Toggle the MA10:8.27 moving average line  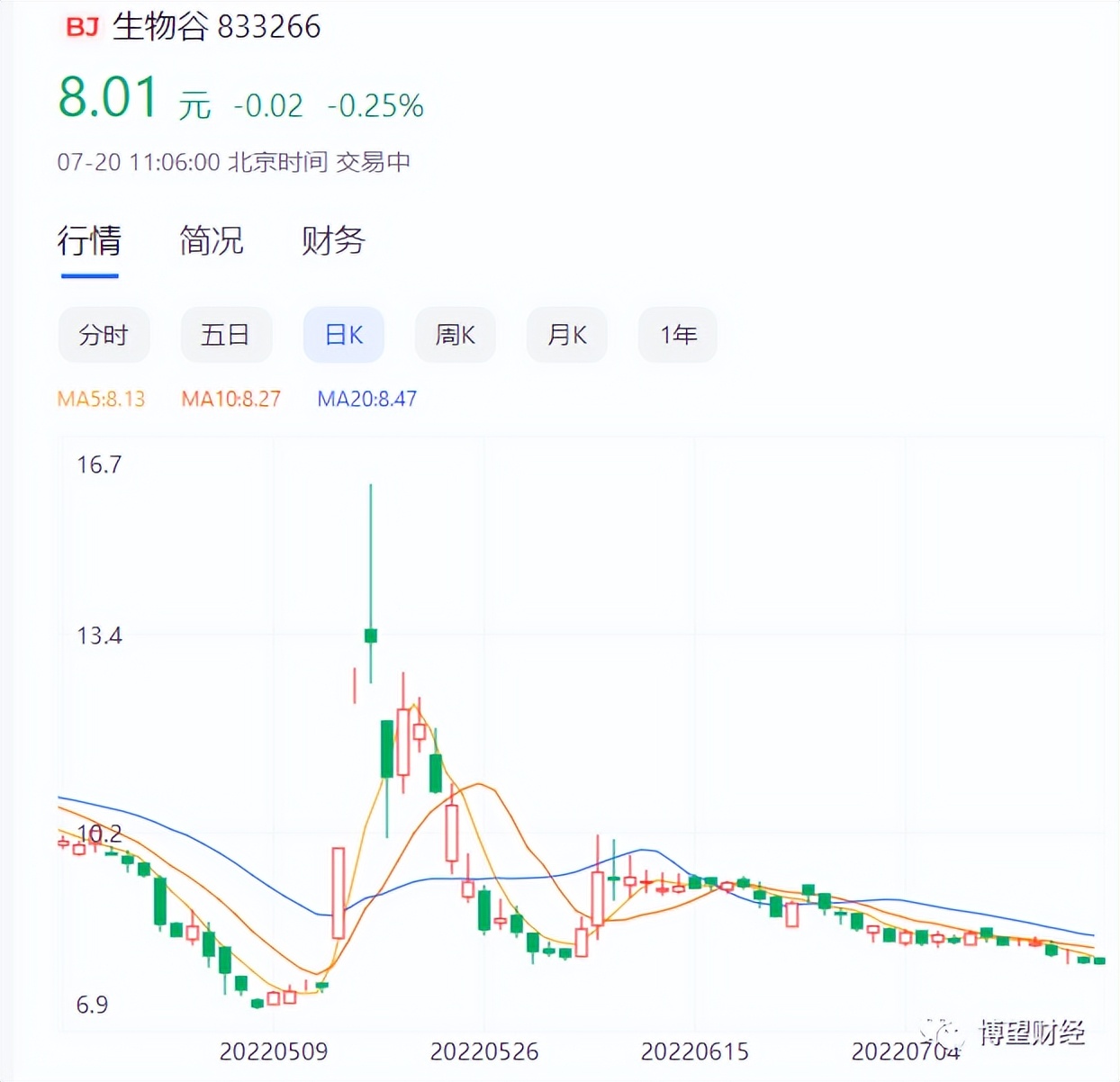tap(230, 399)
